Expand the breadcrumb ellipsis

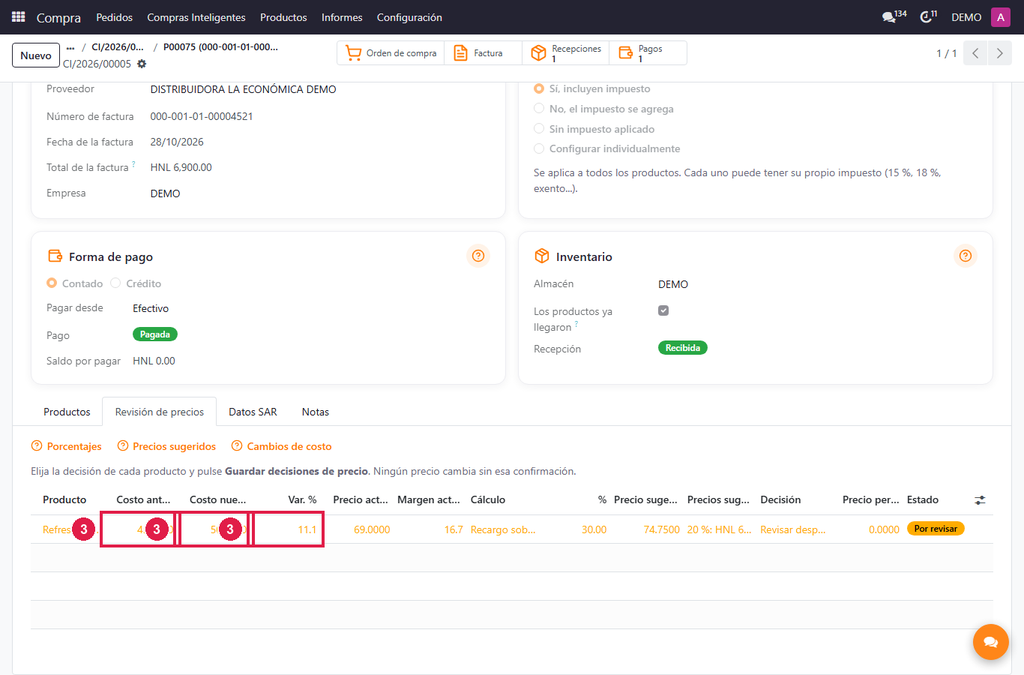tap(71, 47)
